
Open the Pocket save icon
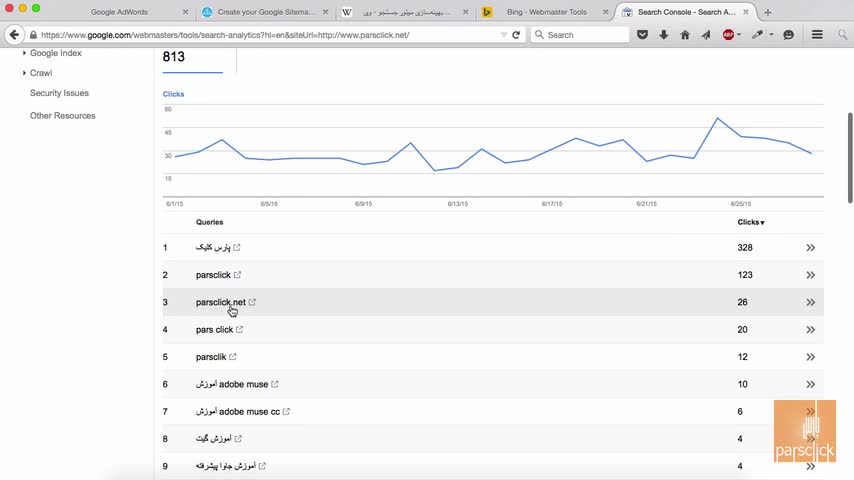coord(642,35)
